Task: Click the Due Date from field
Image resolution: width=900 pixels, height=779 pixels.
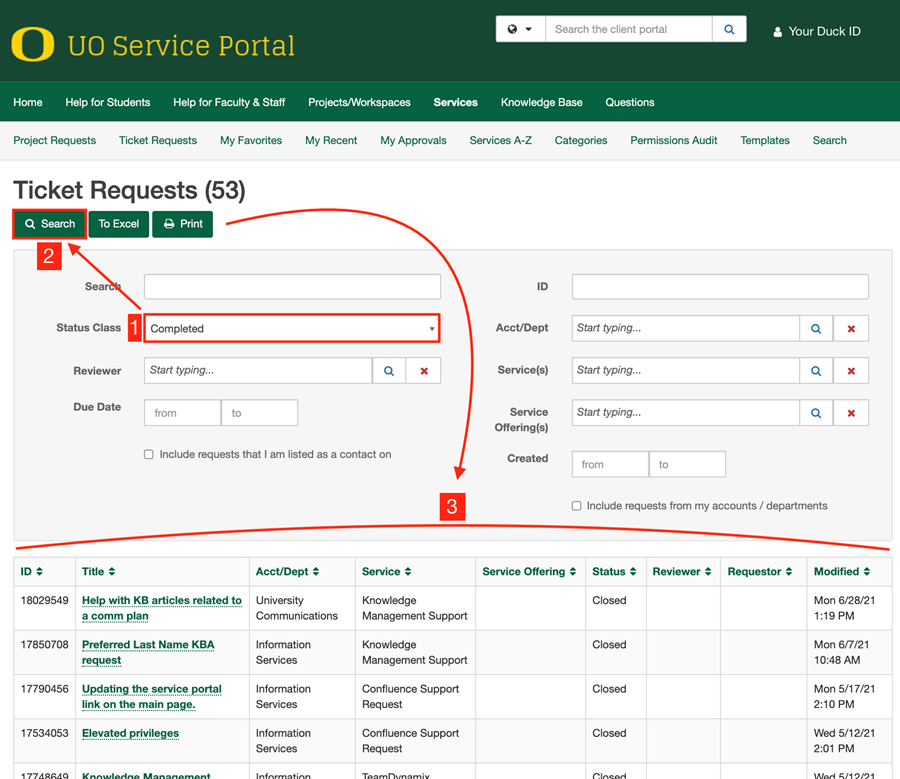Action: (x=183, y=413)
